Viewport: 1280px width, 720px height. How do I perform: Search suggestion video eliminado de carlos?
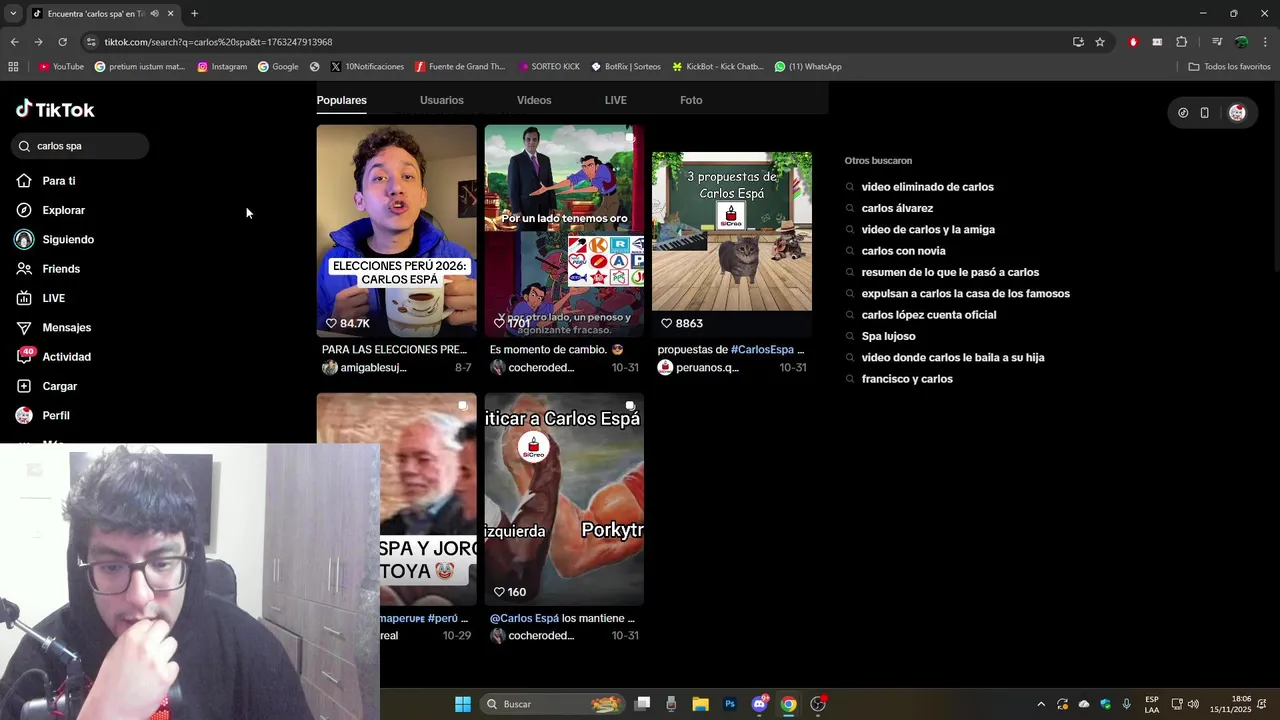(x=928, y=187)
